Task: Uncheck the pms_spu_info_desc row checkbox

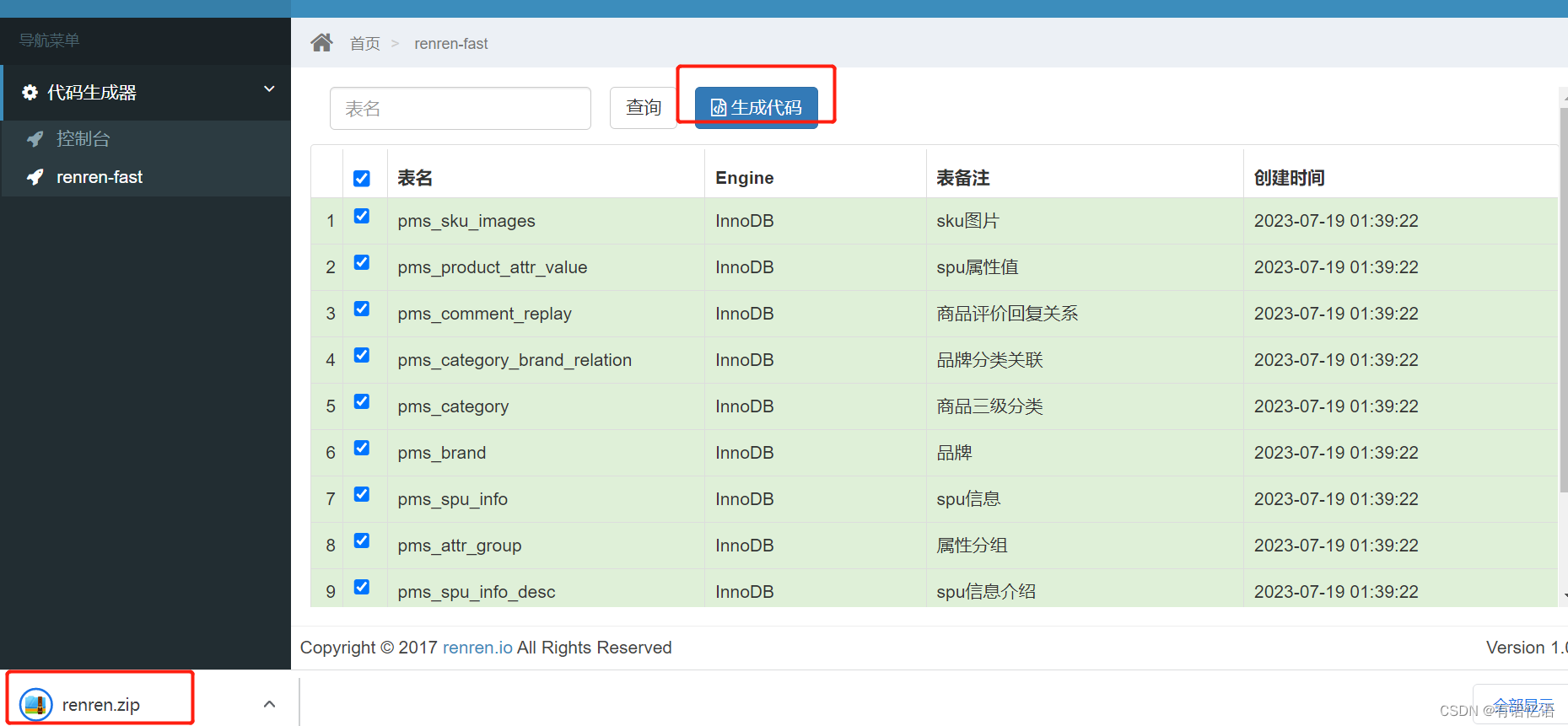Action: point(362,587)
